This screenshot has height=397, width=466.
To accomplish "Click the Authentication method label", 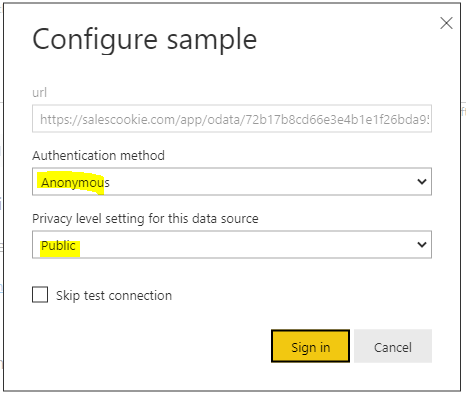I will [98, 156].
